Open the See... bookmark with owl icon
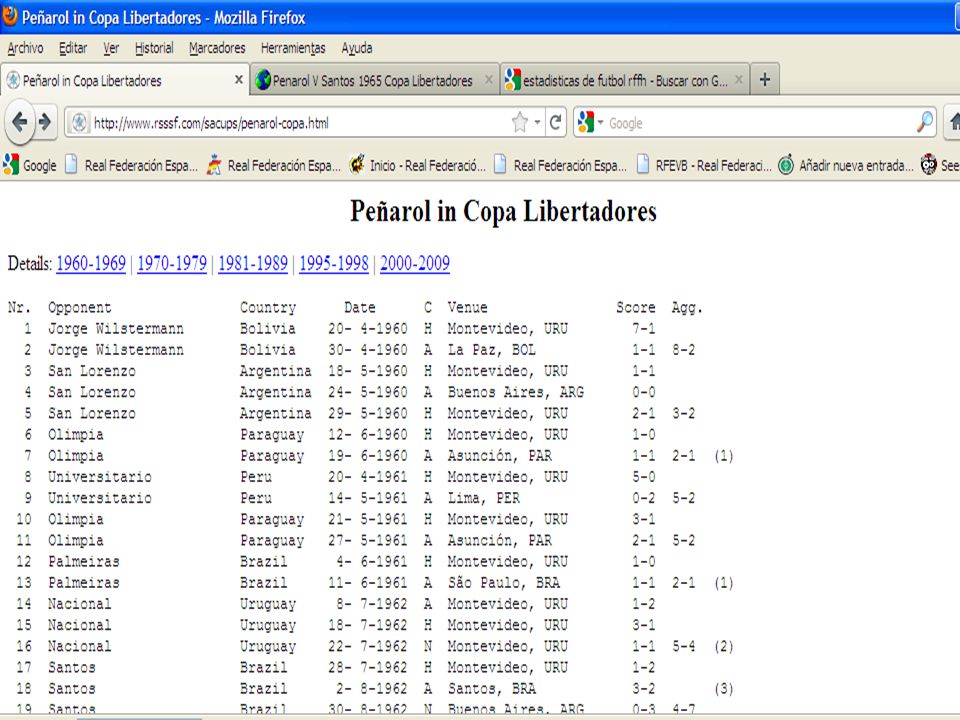This screenshot has height=720, width=960. pyautogui.click(x=940, y=165)
